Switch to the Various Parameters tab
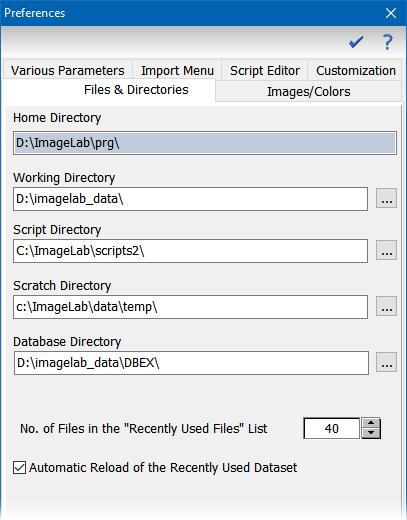Viewport: 407px width, 520px height. (67, 70)
